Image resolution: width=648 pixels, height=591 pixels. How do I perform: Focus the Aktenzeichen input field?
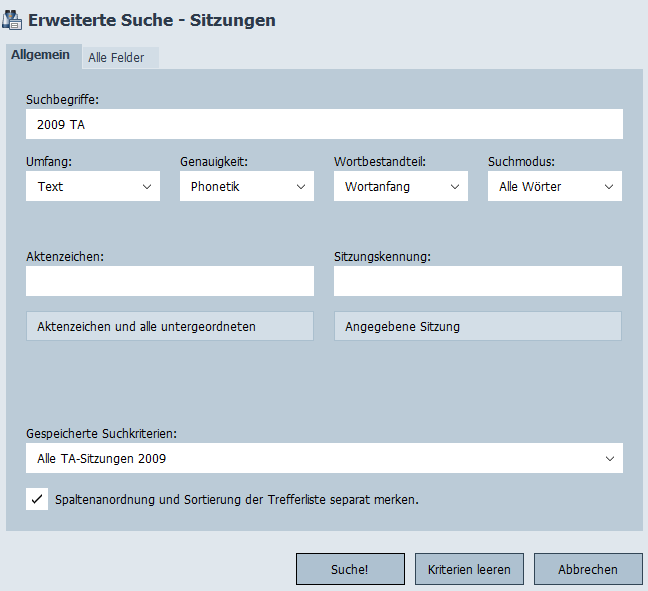point(170,281)
